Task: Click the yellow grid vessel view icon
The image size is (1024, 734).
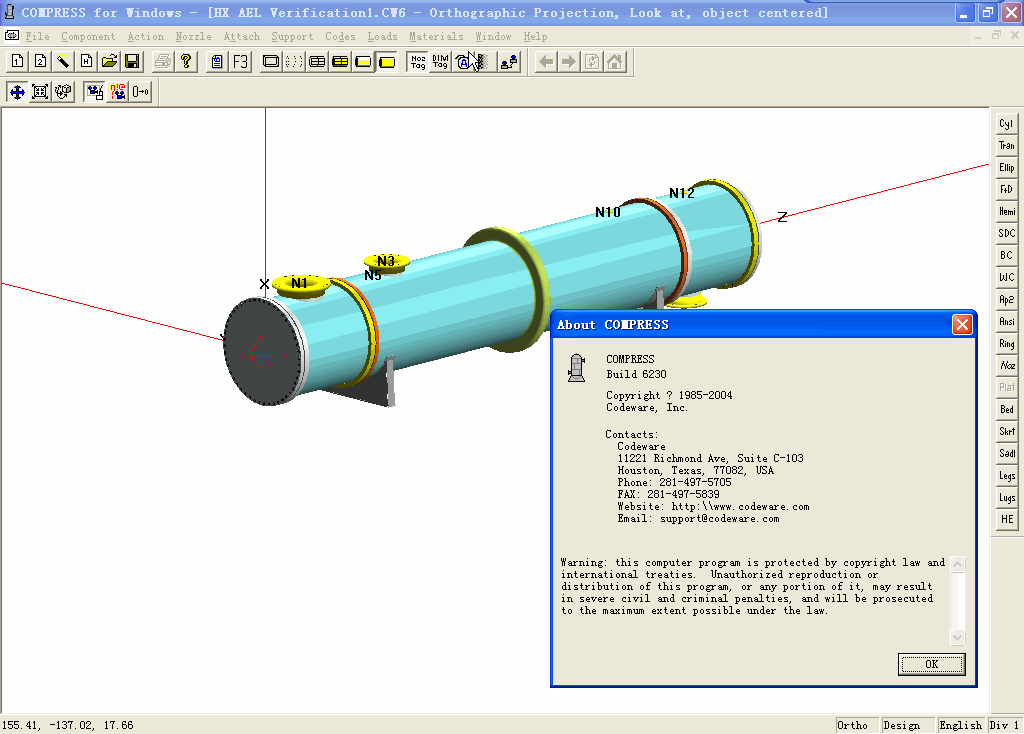Action: pos(340,61)
